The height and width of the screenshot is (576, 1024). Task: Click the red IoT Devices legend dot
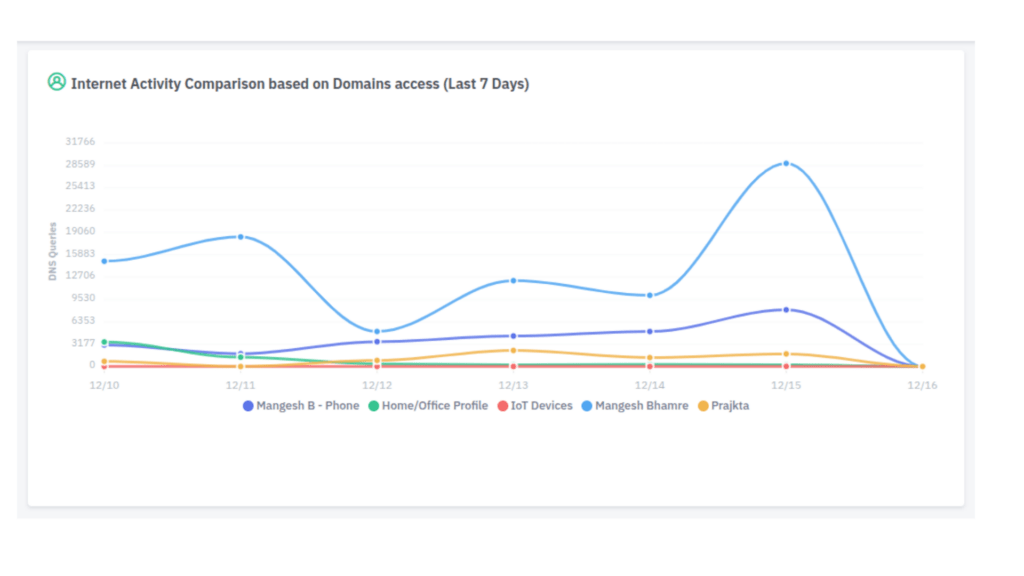coord(503,406)
